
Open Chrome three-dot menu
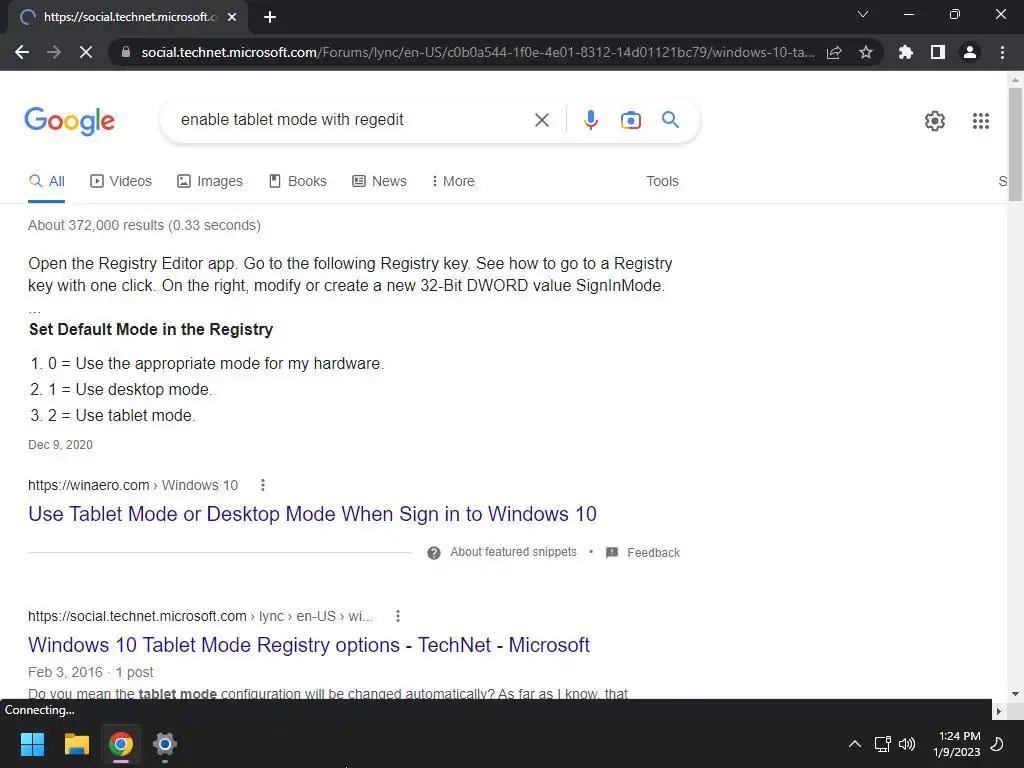click(1002, 52)
